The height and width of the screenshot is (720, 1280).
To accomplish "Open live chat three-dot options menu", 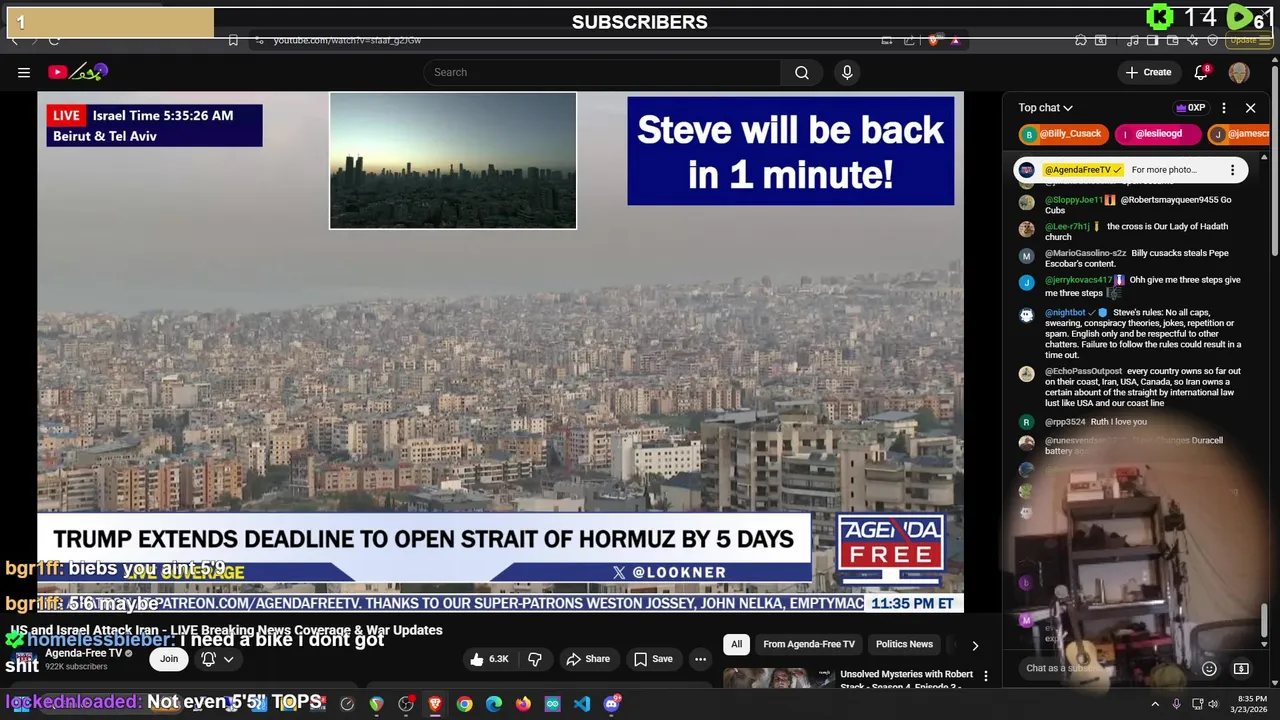I will click(1223, 108).
